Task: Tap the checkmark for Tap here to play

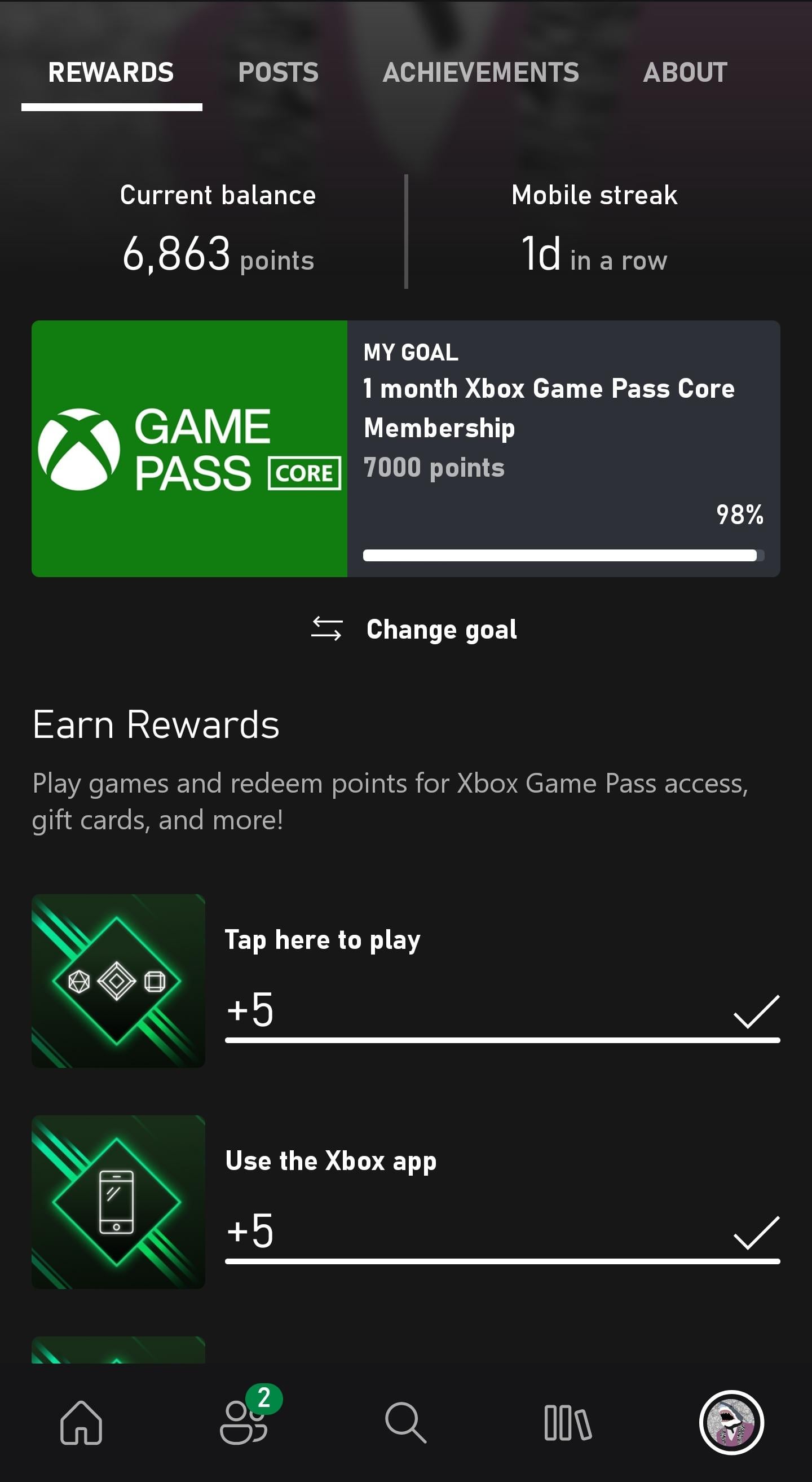Action: 756,1011
